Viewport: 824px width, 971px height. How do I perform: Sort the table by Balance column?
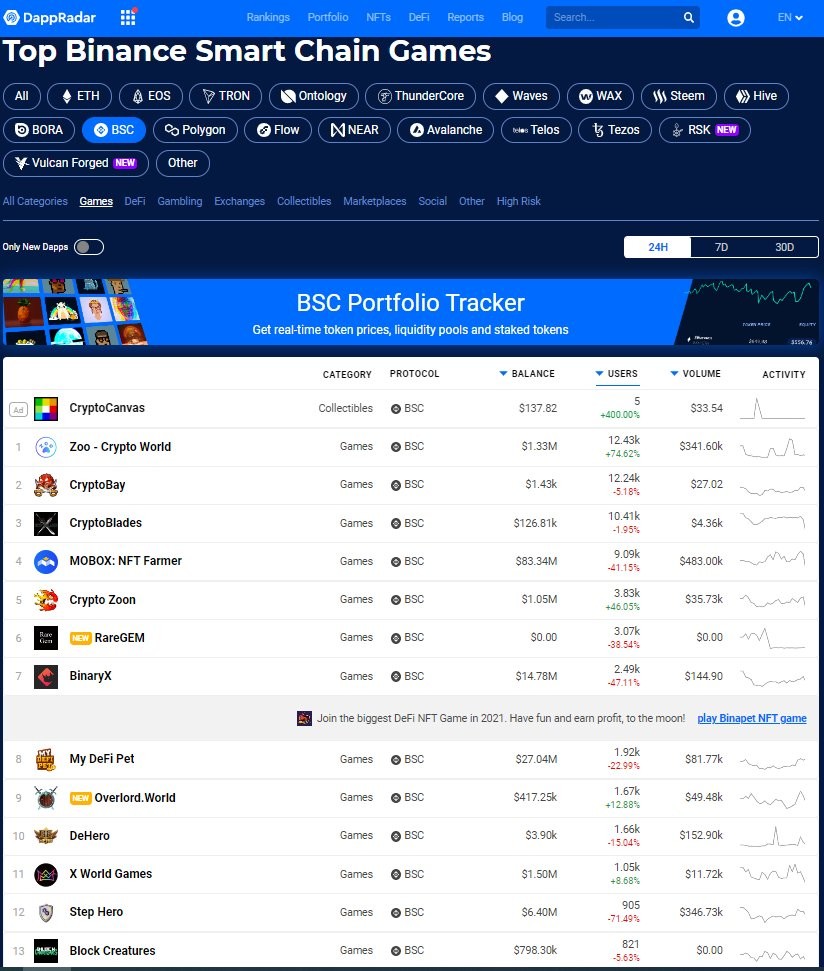527,373
